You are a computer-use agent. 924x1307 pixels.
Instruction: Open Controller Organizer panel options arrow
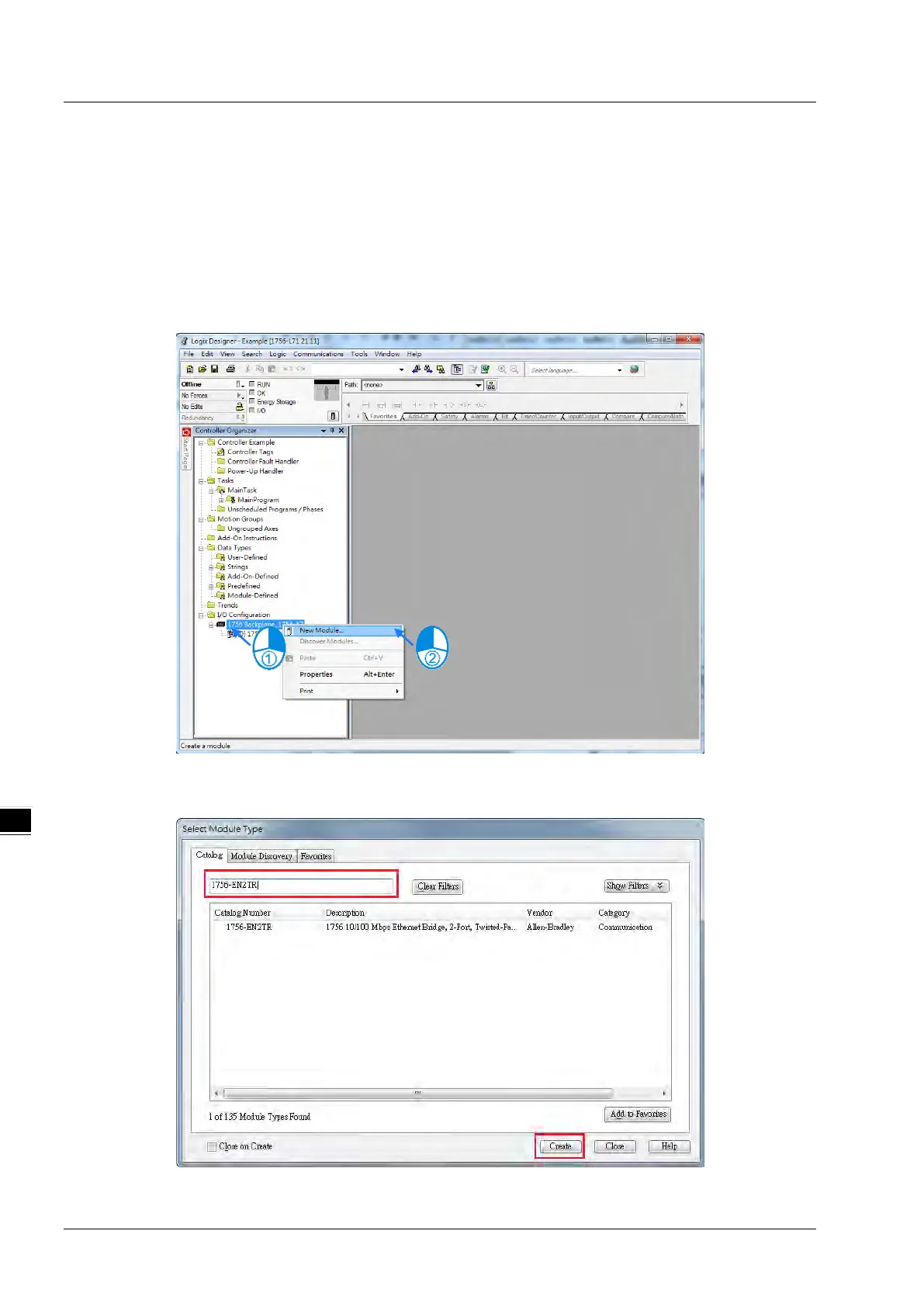click(324, 430)
